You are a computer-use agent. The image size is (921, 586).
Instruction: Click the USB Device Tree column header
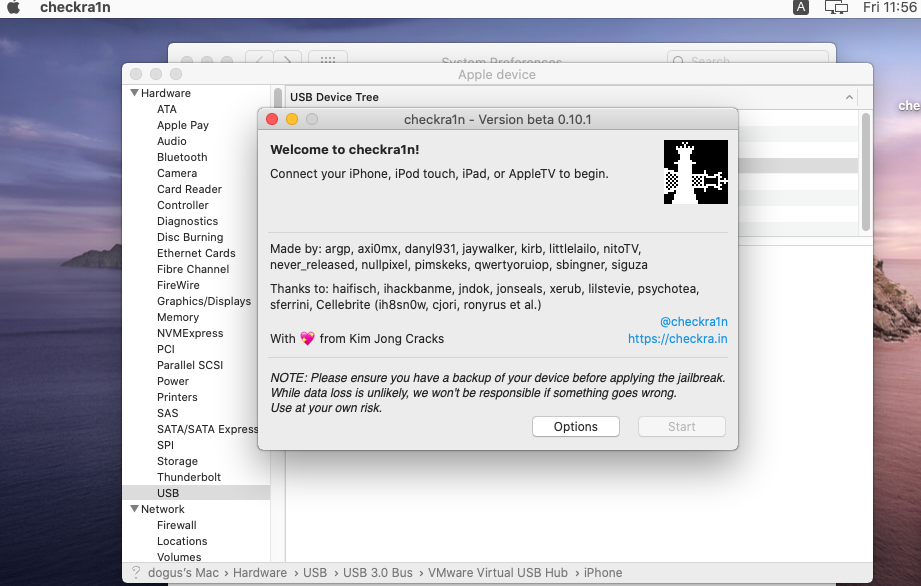tap(571, 97)
